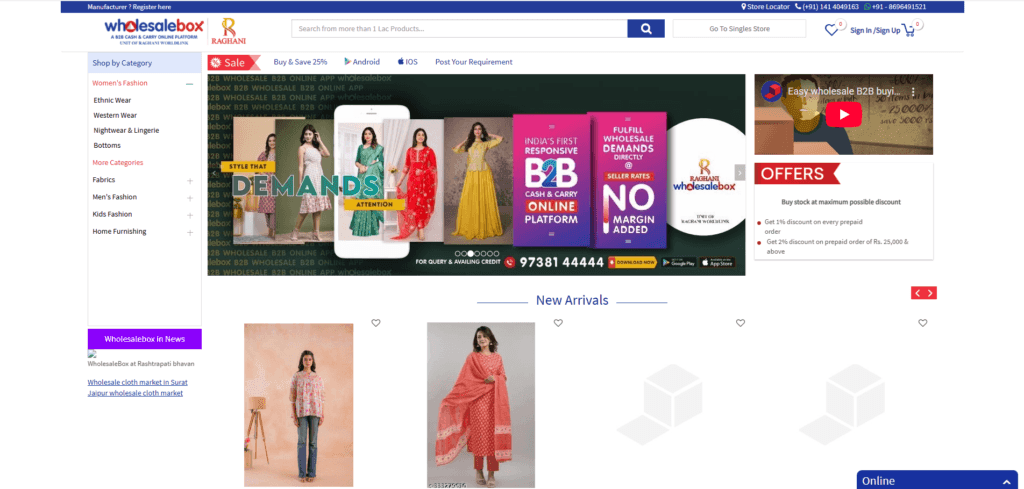Click Download Now button on banner

tap(632, 262)
